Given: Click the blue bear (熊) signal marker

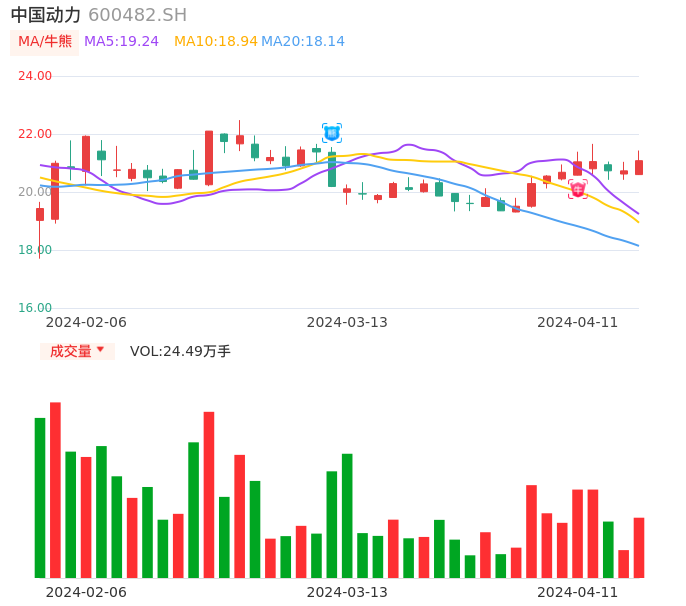Looking at the screenshot, I should coord(332,133).
